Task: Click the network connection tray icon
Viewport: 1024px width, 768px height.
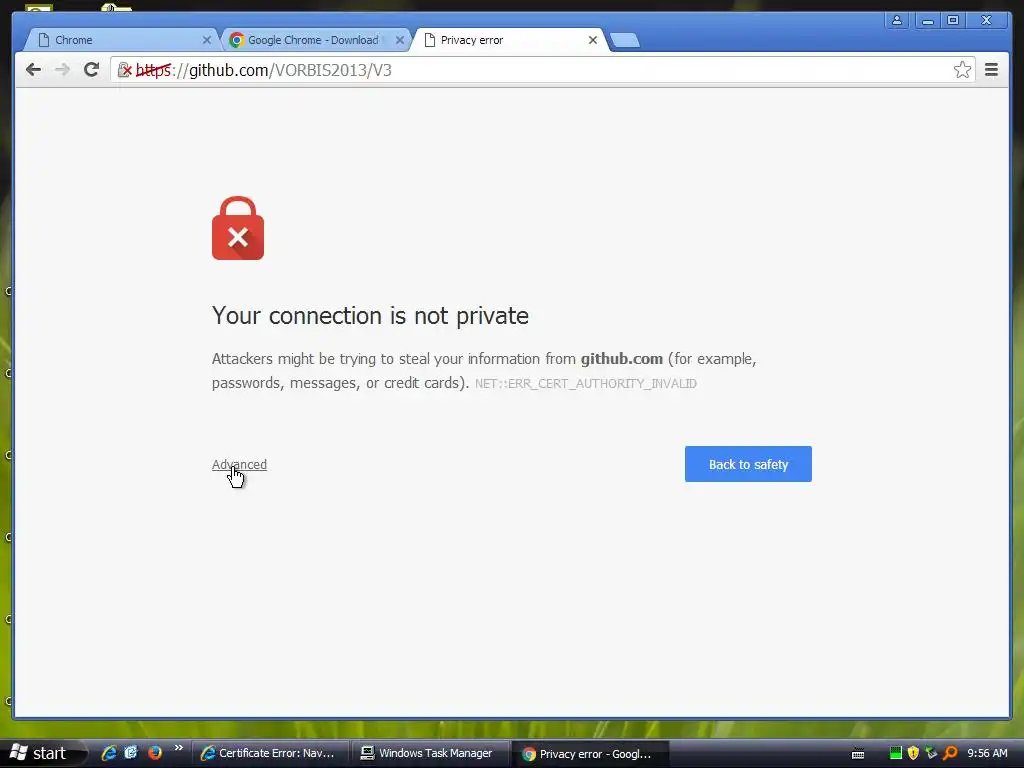Action: coord(931,753)
